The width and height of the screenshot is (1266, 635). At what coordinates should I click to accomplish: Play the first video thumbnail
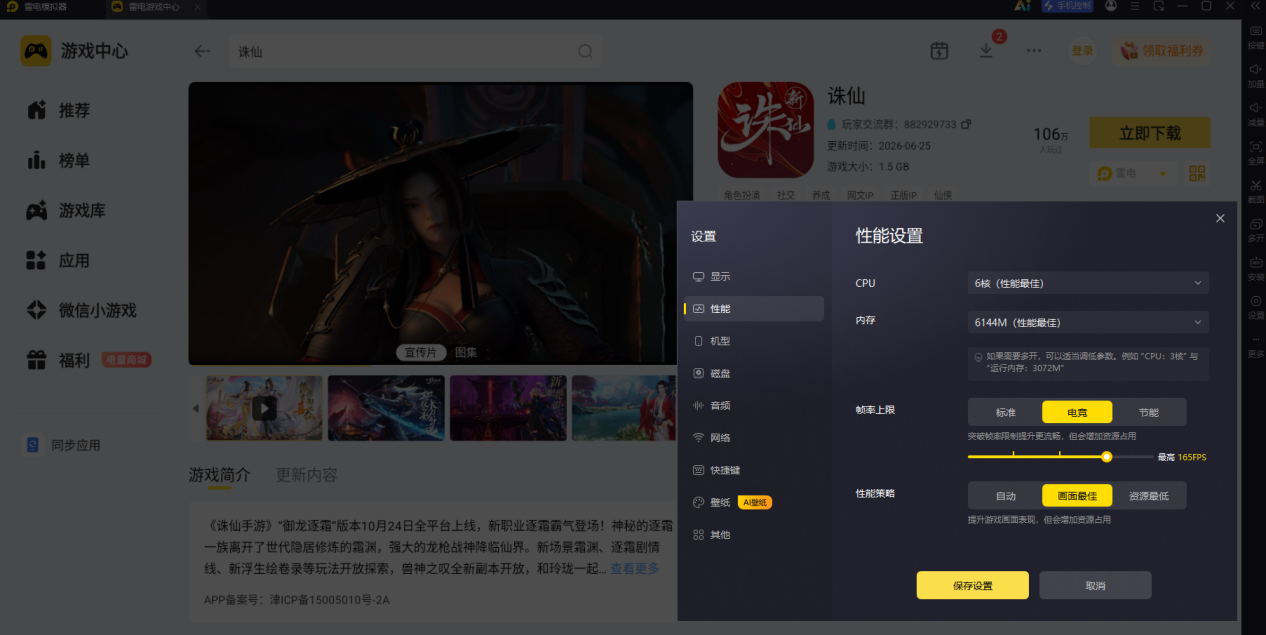tap(264, 408)
